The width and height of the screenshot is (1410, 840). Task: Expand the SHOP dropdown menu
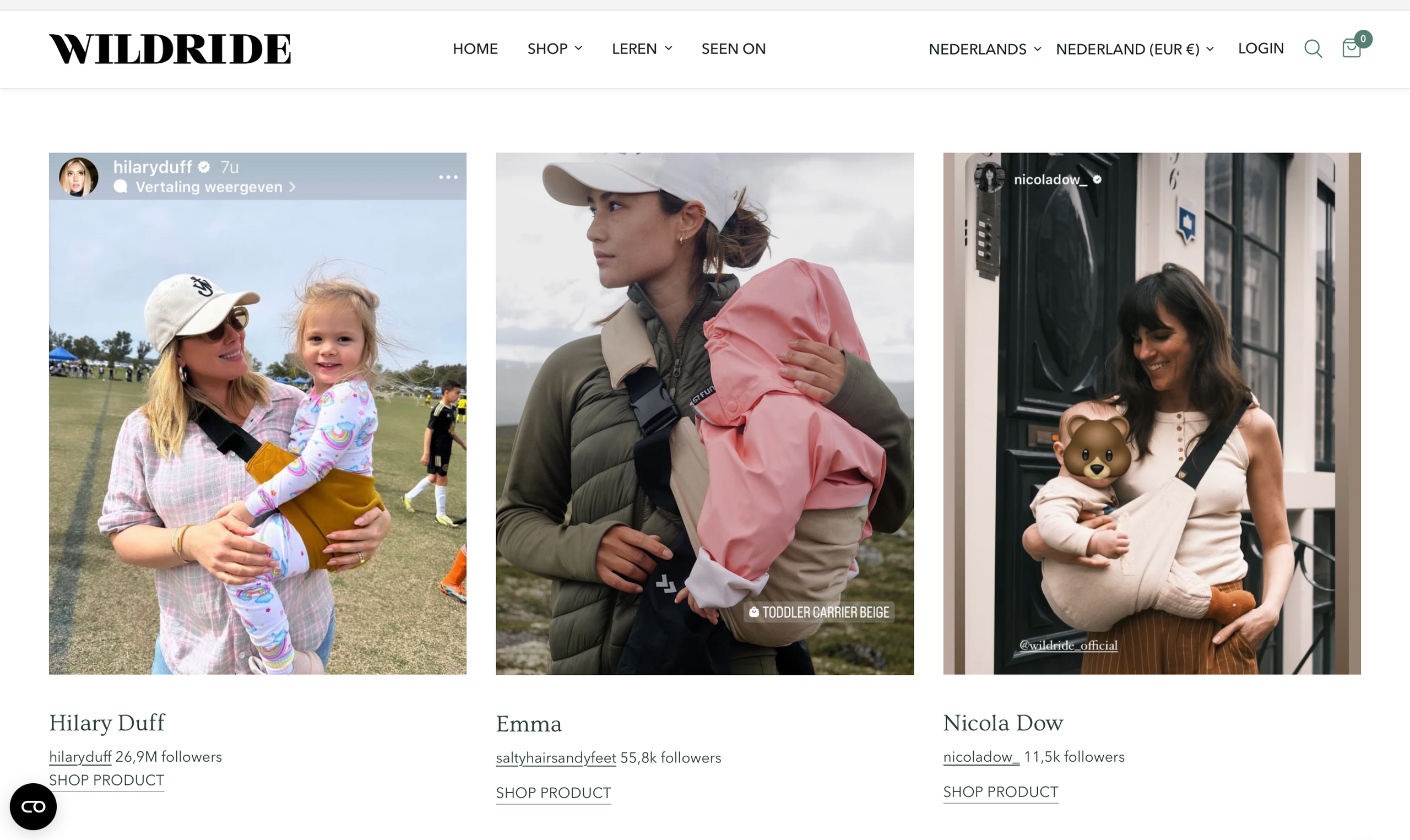555,48
